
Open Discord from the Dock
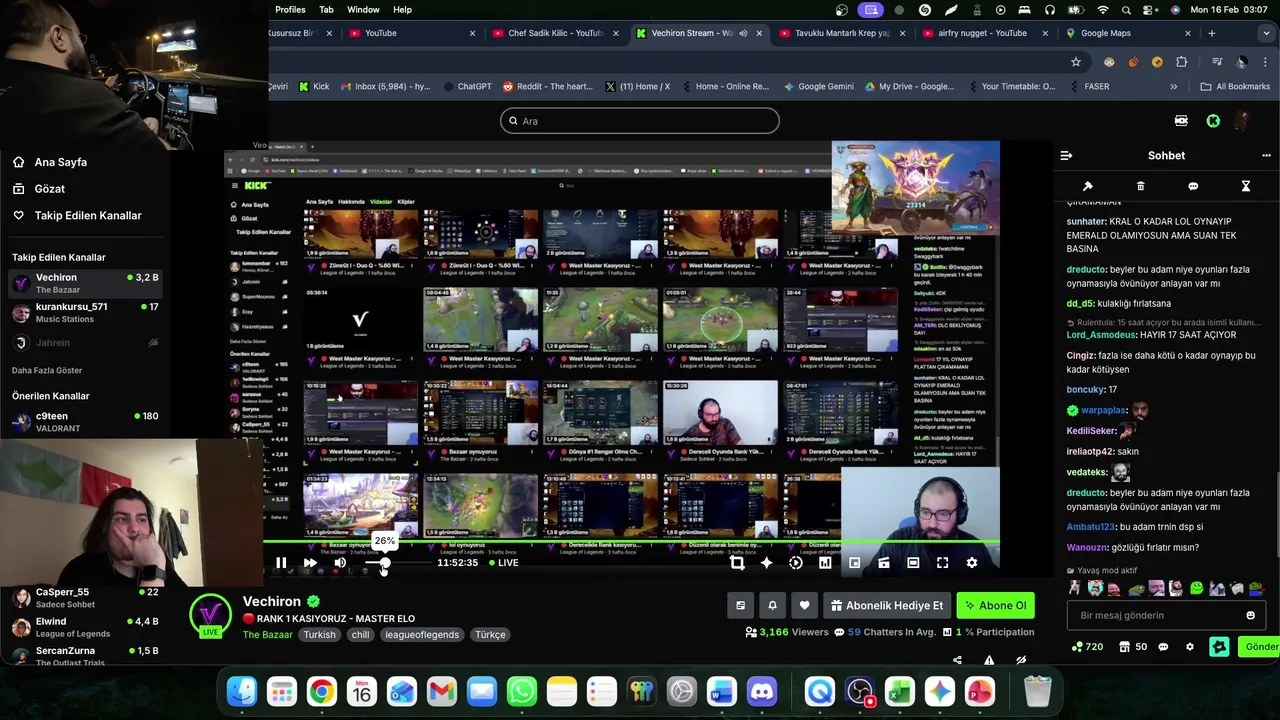click(x=762, y=691)
